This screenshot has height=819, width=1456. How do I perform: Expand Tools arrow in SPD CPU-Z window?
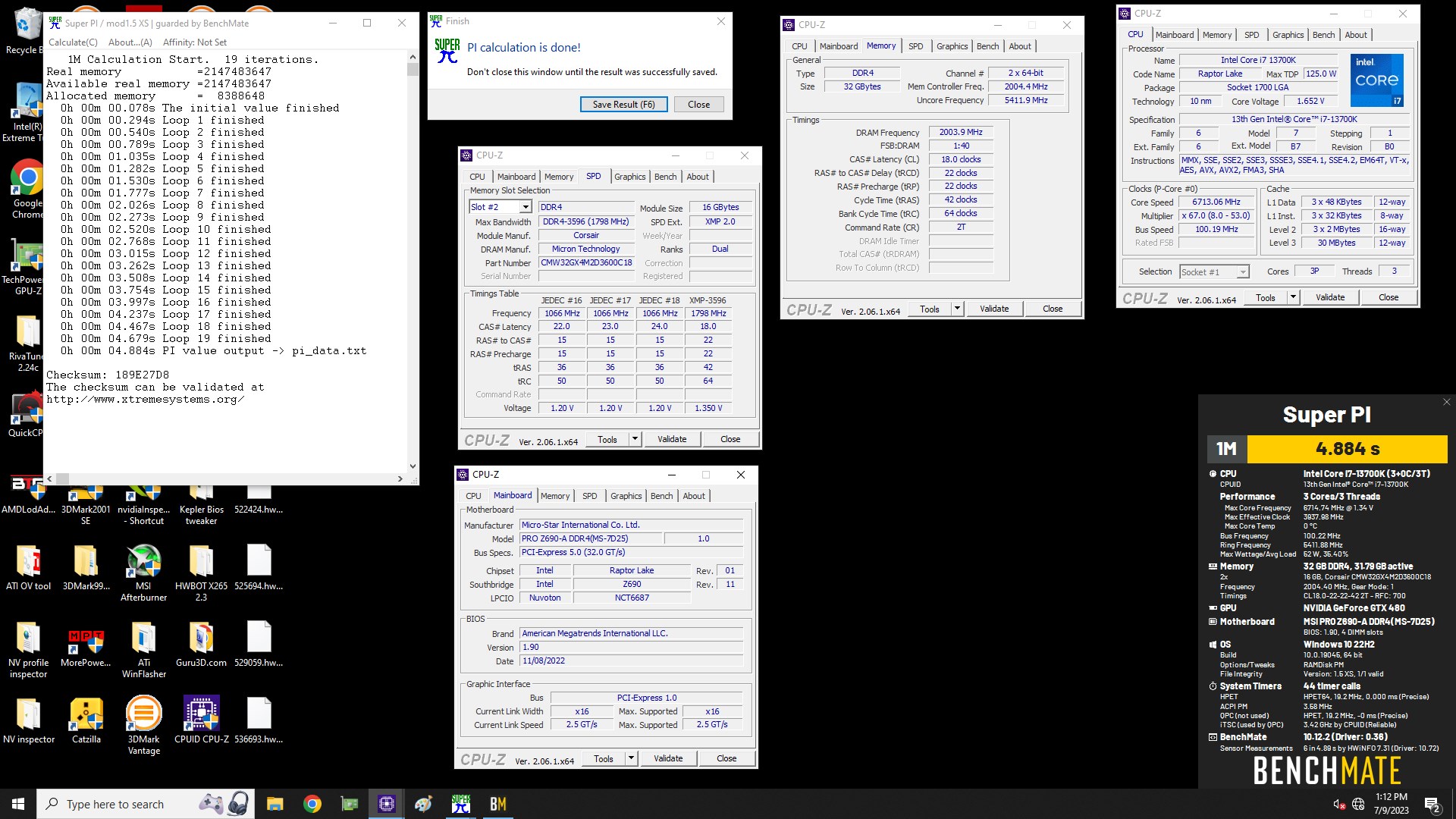click(635, 439)
